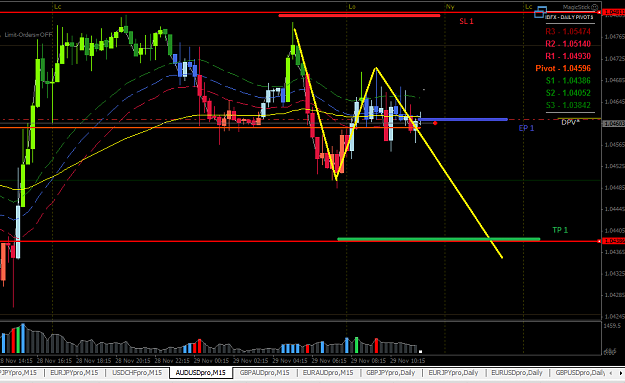625x383 pixels.
Task: Open the GBPAUDpro,M15 chart tab
Action: pyautogui.click(x=264, y=373)
